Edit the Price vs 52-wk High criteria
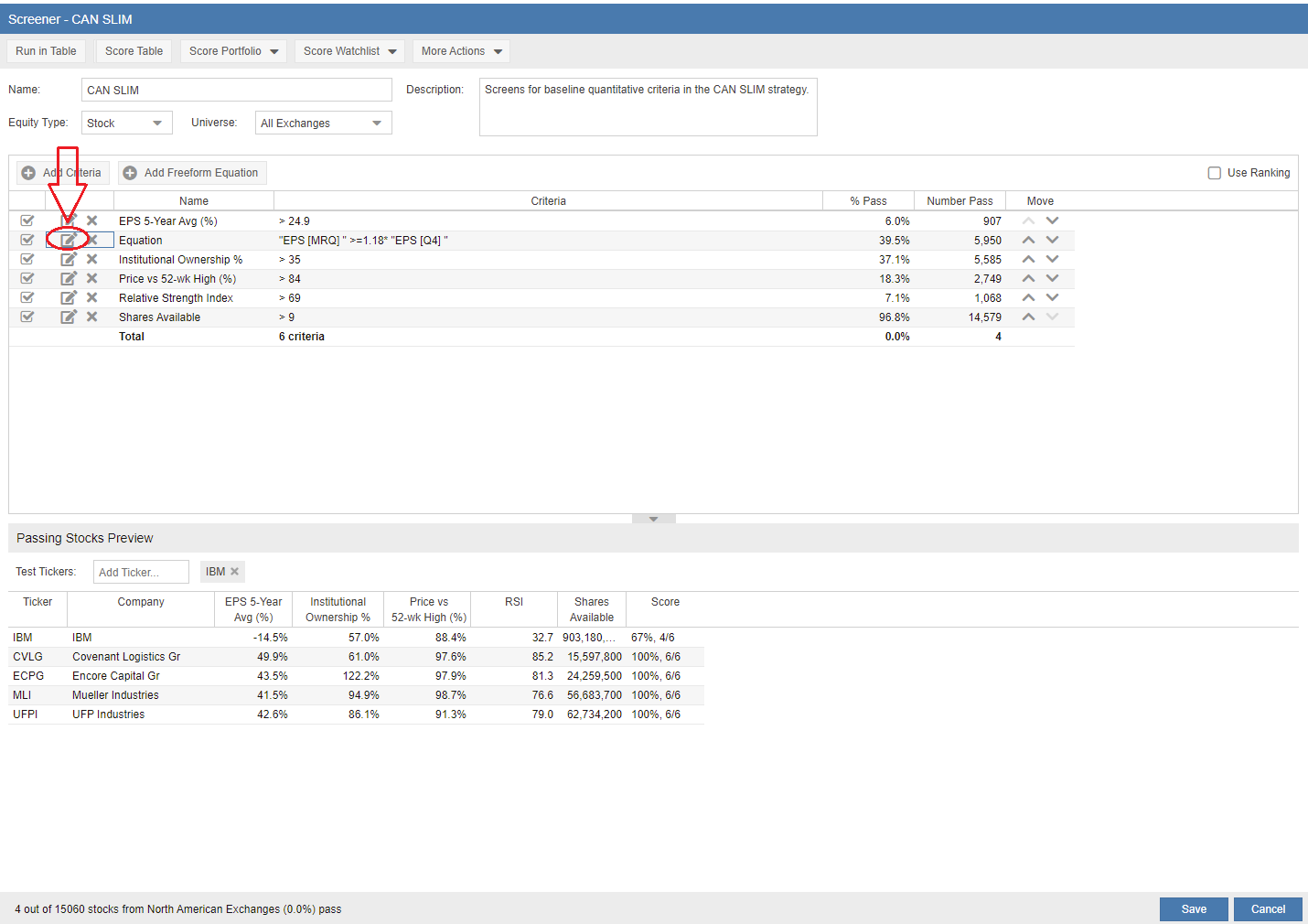The width and height of the screenshot is (1308, 924). 69,279
